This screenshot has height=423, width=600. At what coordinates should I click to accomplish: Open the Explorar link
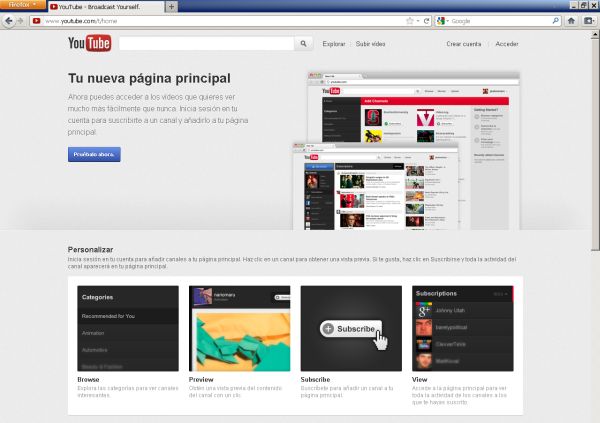(x=334, y=44)
